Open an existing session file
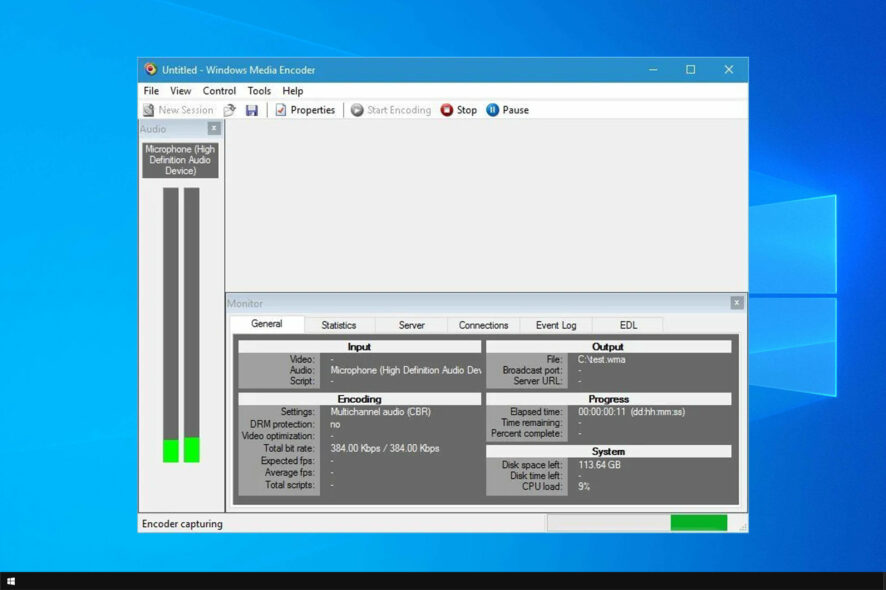 [x=228, y=110]
